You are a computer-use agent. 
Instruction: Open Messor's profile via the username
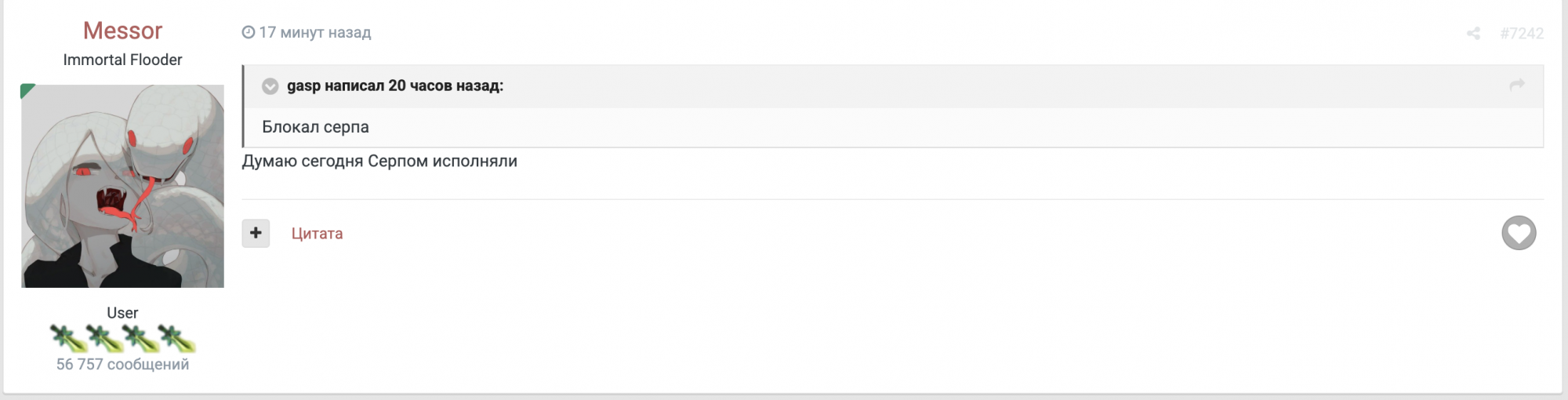[122, 31]
